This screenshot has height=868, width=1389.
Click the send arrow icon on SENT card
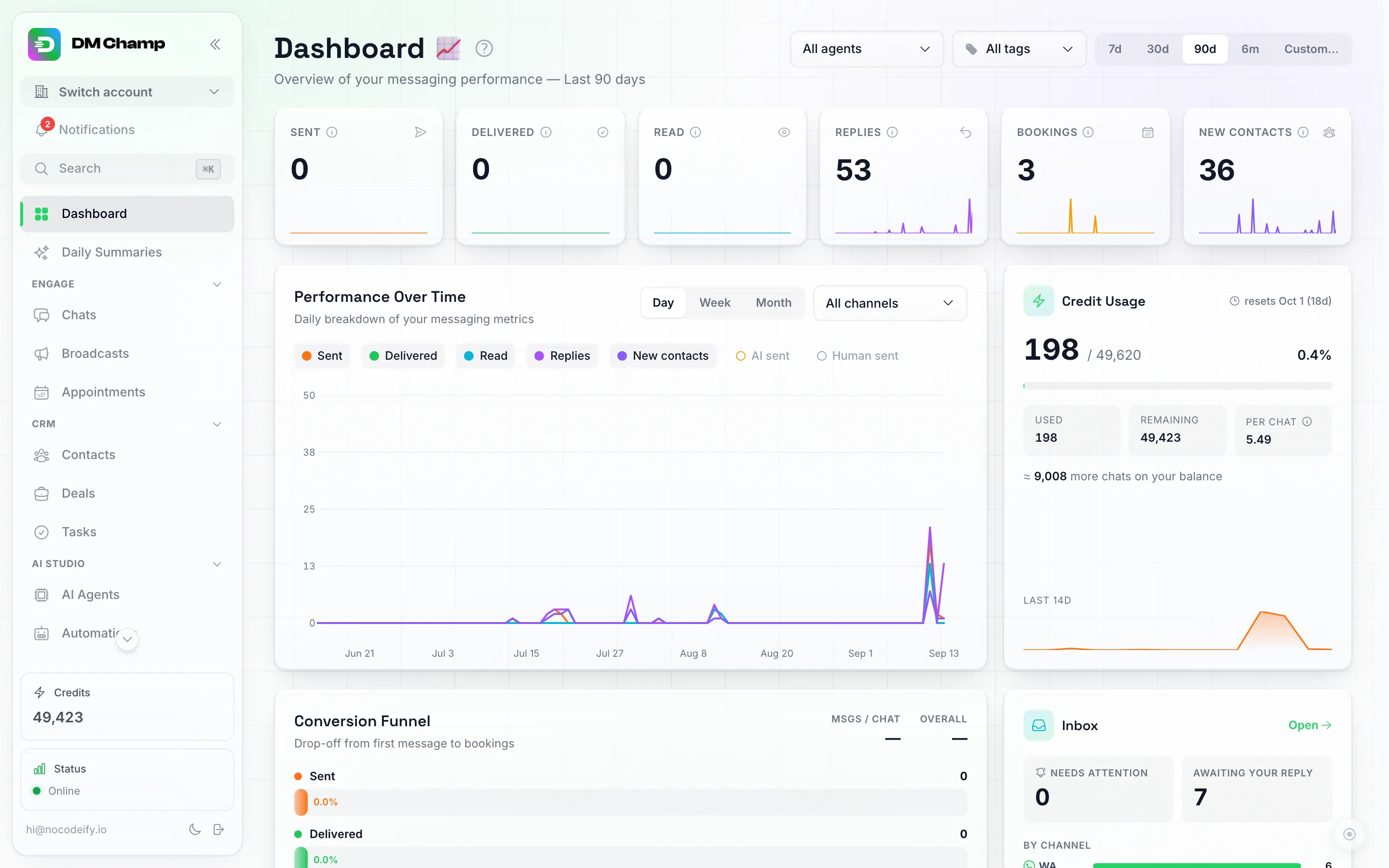pyautogui.click(x=420, y=132)
